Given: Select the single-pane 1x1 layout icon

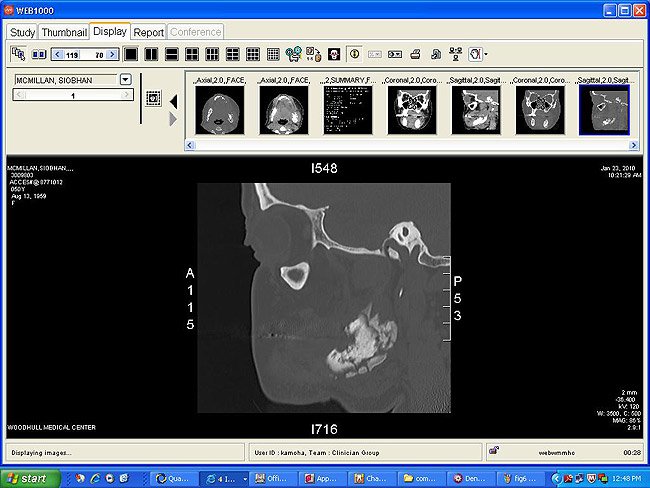Looking at the screenshot, I should (x=131, y=53).
